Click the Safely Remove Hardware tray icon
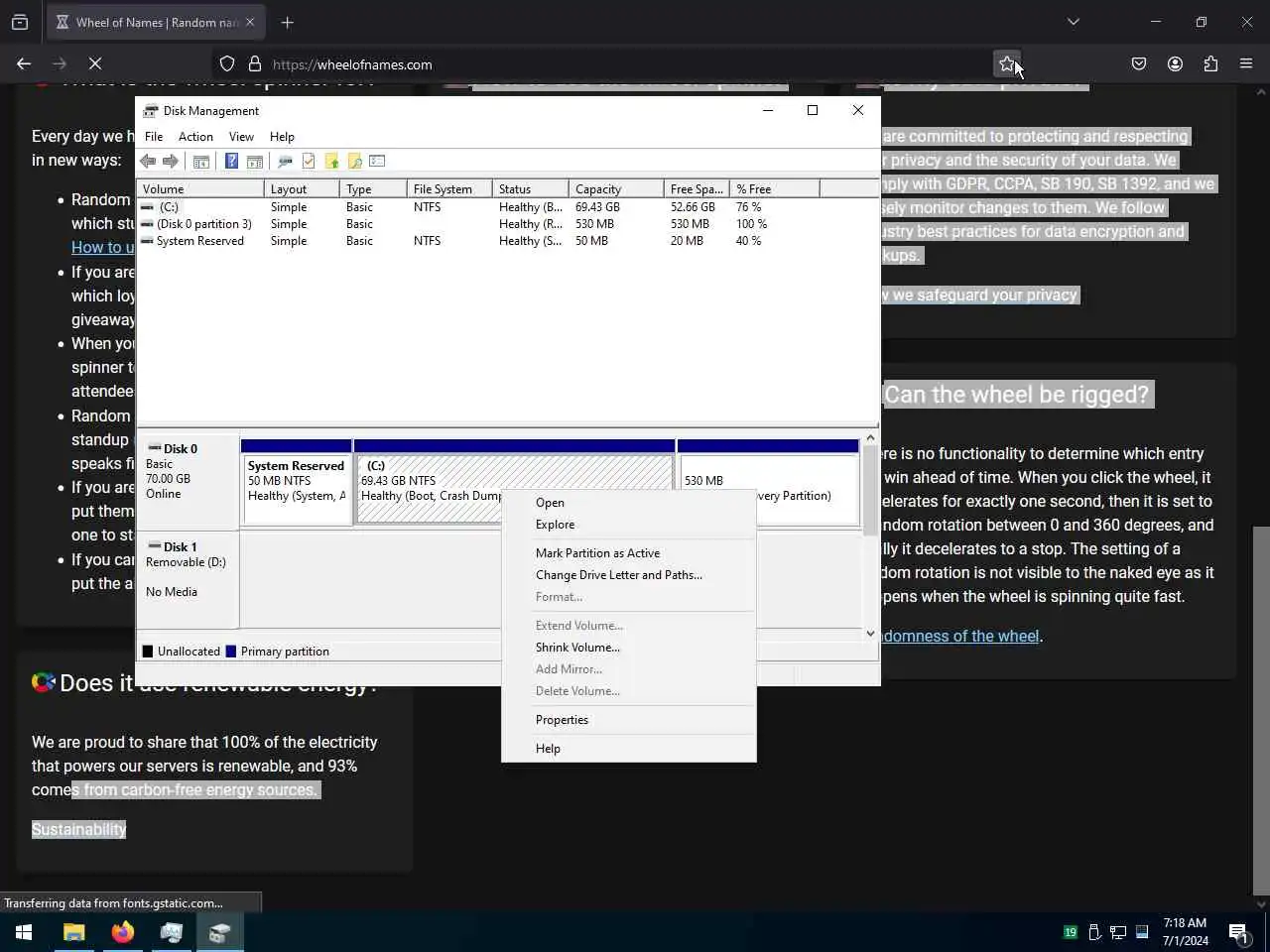 (x=1094, y=932)
